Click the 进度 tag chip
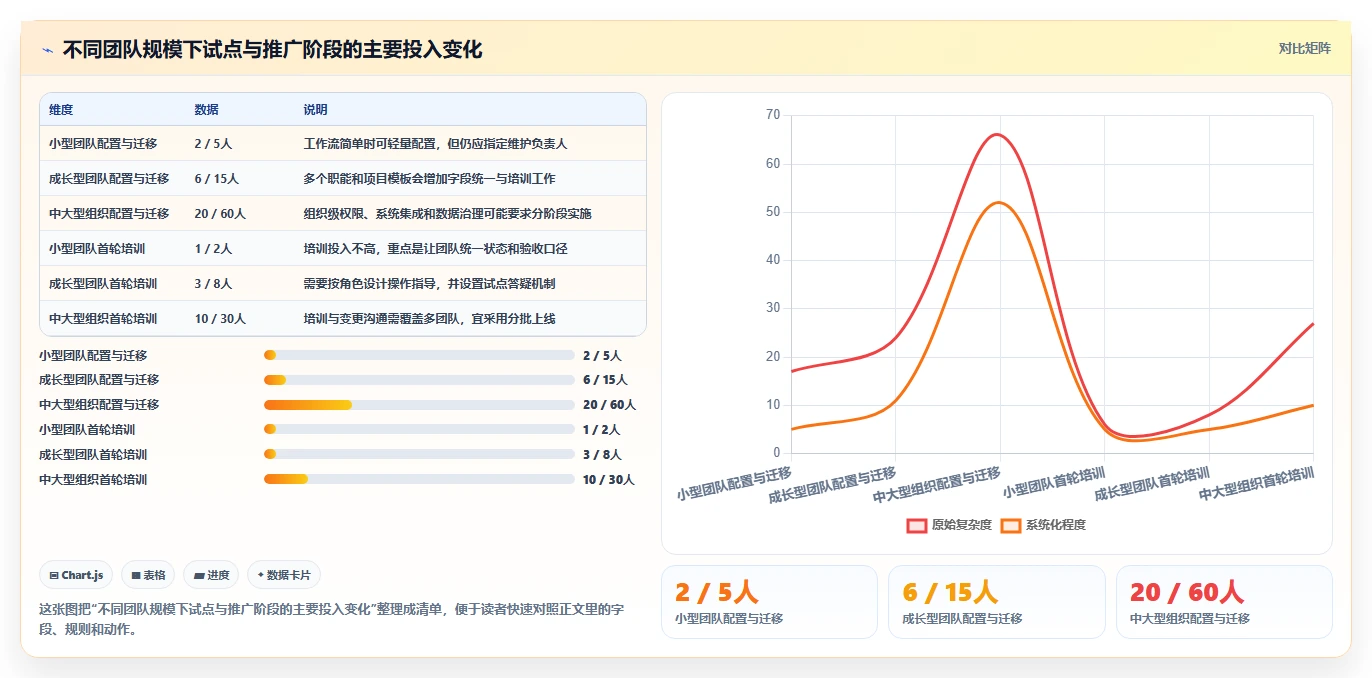 (210, 575)
